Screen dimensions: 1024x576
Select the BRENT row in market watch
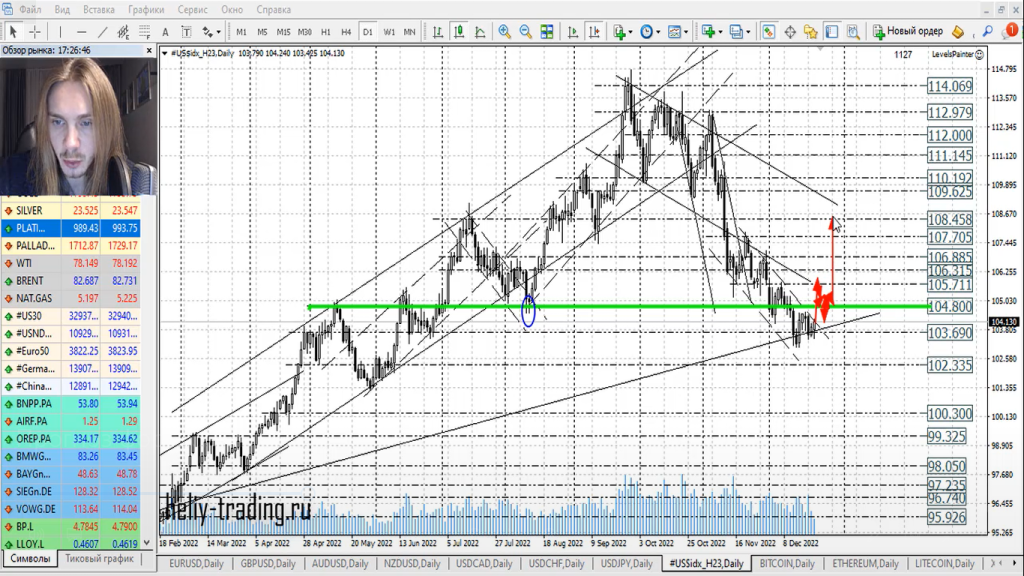coord(30,281)
